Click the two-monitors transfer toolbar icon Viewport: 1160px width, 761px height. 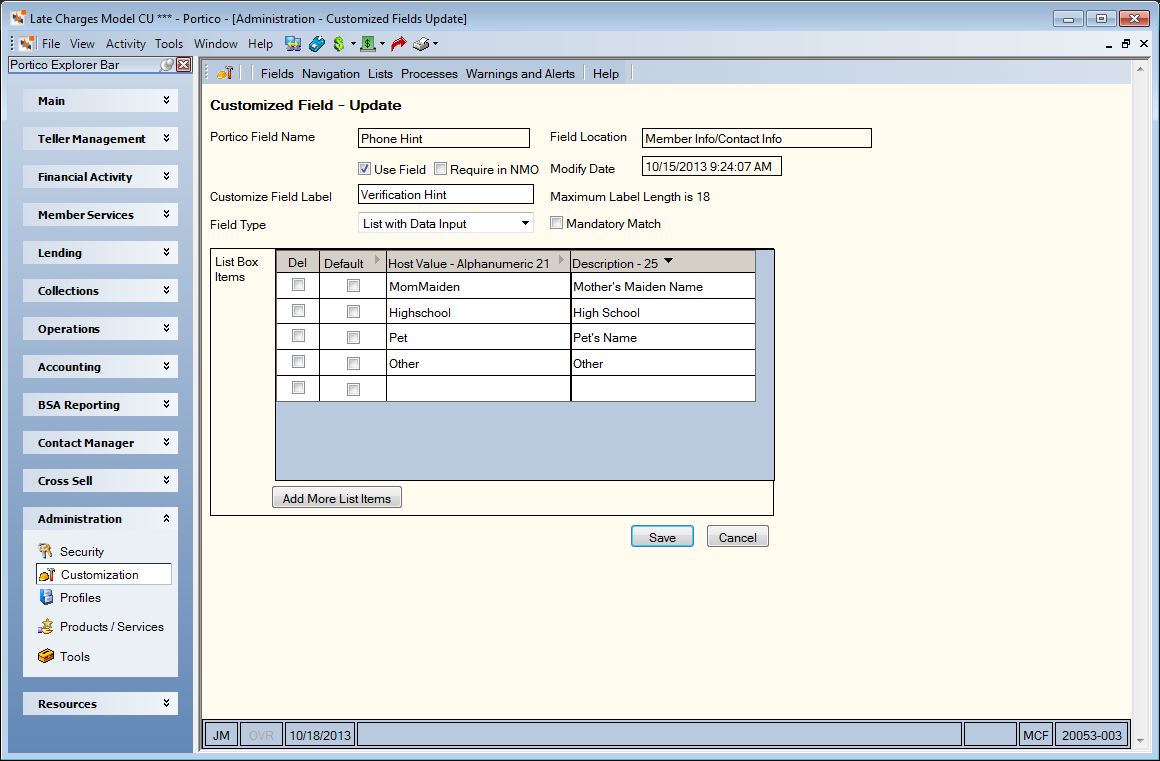293,44
